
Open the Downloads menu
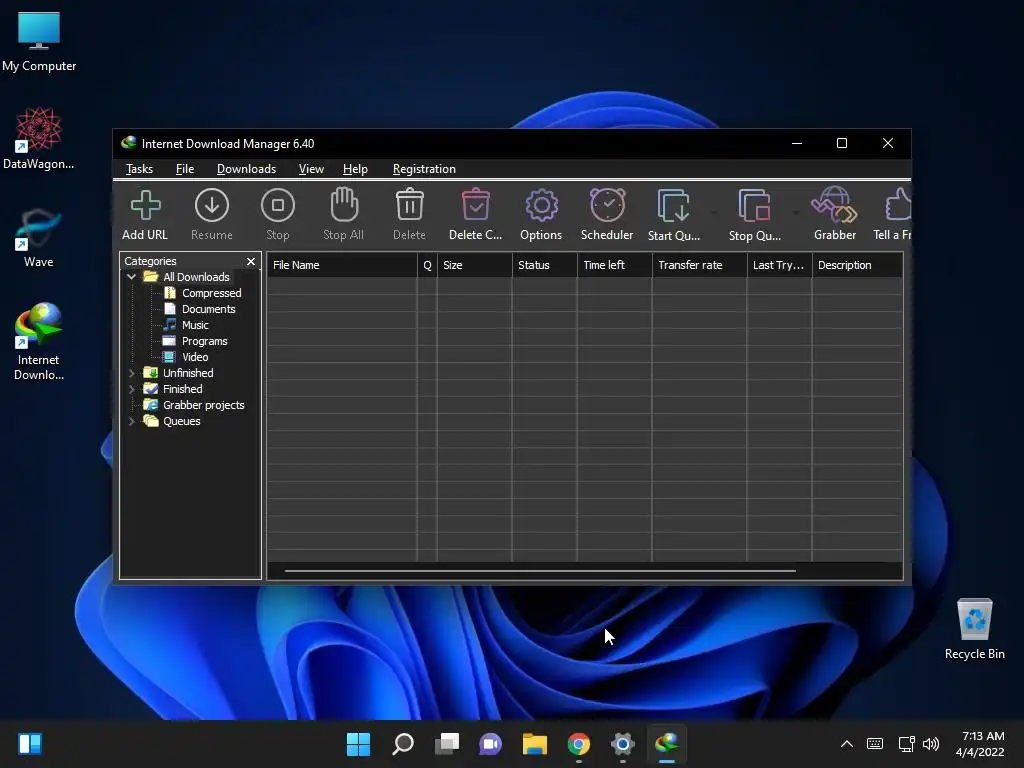click(246, 169)
